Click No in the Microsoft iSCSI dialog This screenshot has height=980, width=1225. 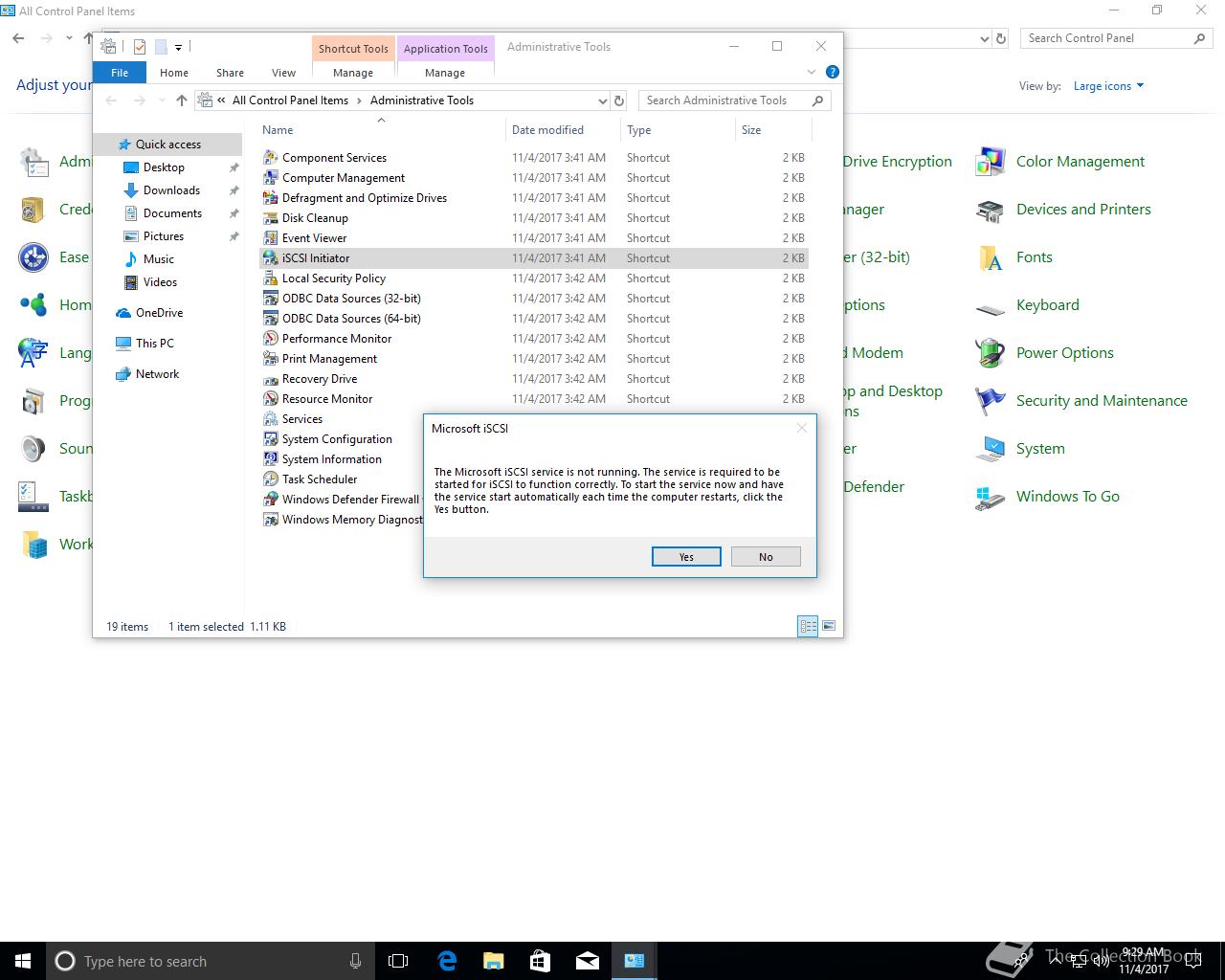click(766, 557)
